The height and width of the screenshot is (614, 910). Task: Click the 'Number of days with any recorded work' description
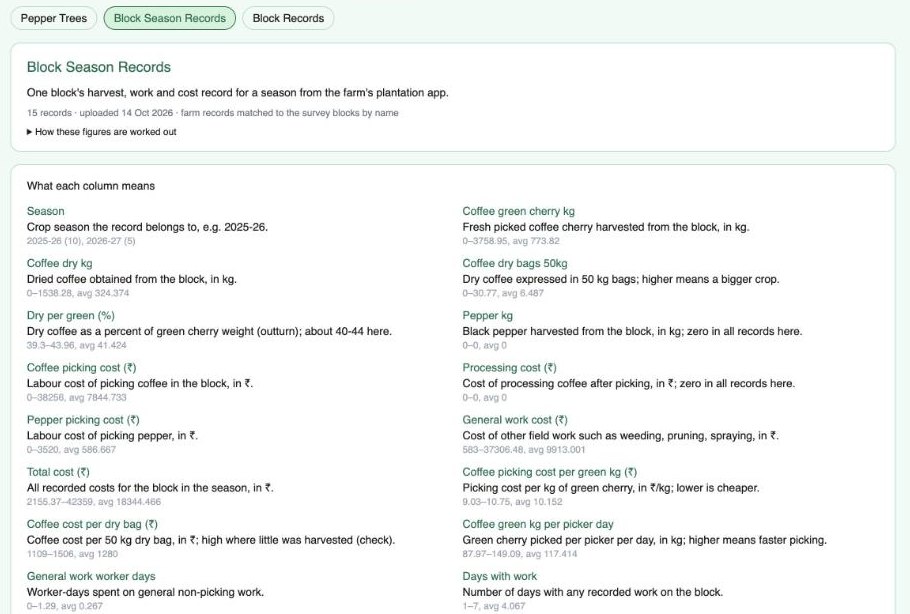593,593
